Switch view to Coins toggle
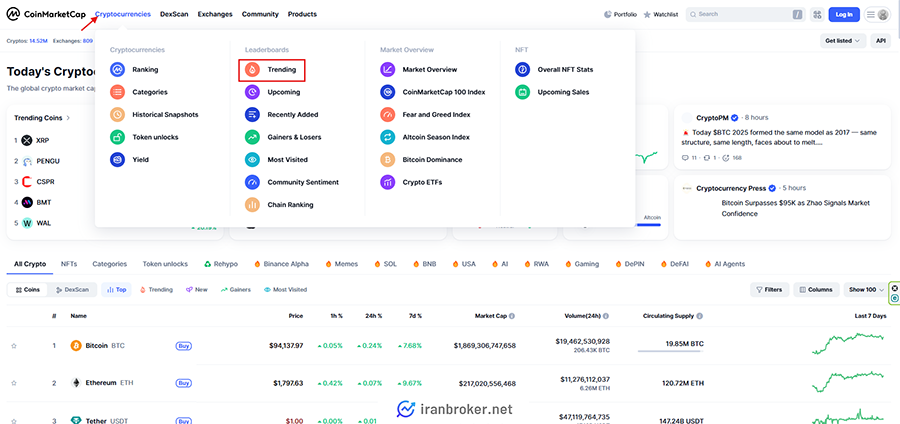The height and width of the screenshot is (424, 900). pos(28,290)
